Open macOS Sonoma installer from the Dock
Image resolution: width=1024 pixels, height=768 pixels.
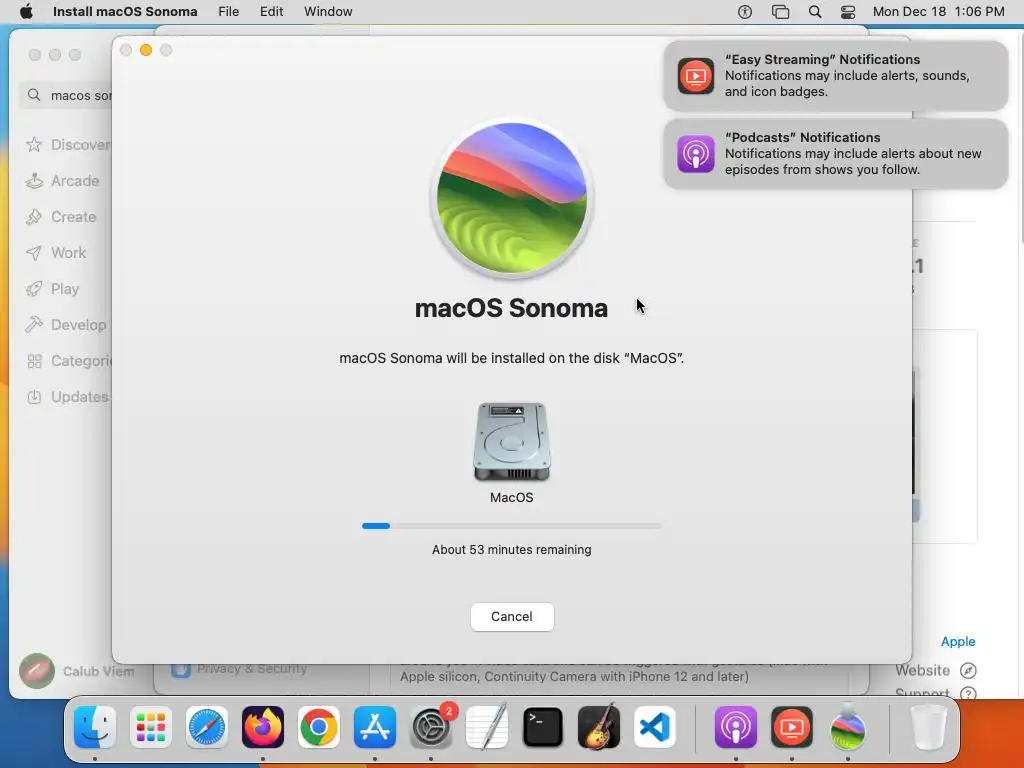pos(848,727)
